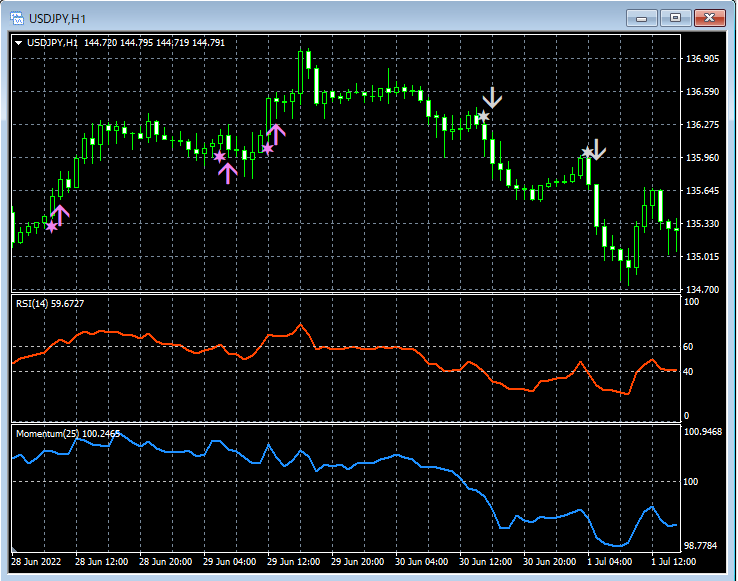Click the pink star near 29 Jun 04:00
738x581 pixels.
click(219, 157)
